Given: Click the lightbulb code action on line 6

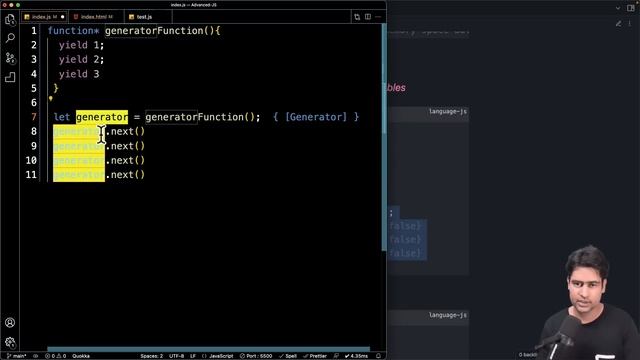Looking at the screenshot, I should point(51,98).
